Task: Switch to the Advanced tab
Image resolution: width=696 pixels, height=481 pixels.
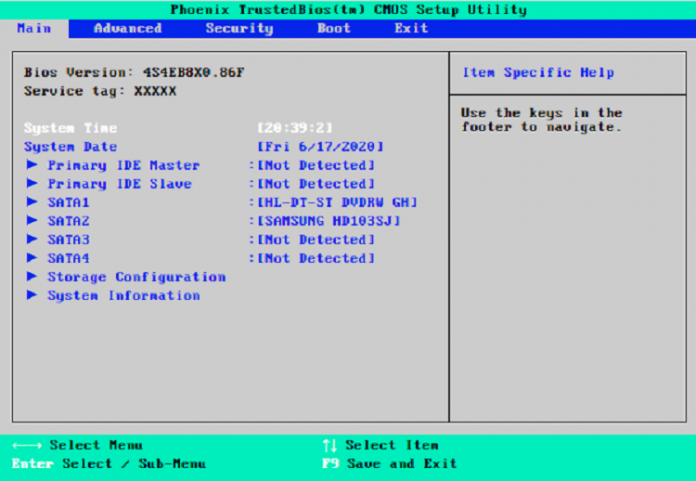Action: [127, 28]
